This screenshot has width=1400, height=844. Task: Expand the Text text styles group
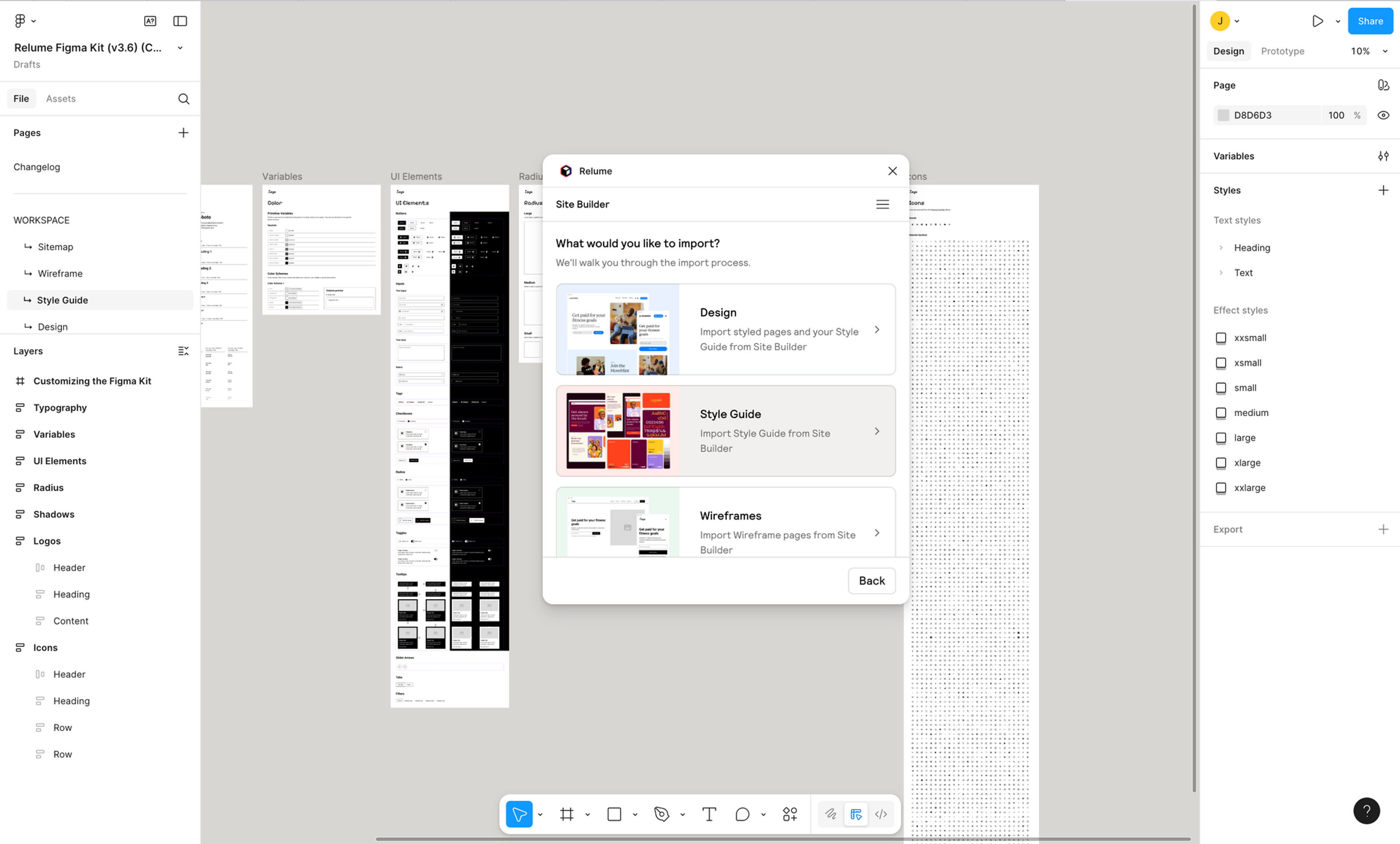pyautogui.click(x=1220, y=272)
